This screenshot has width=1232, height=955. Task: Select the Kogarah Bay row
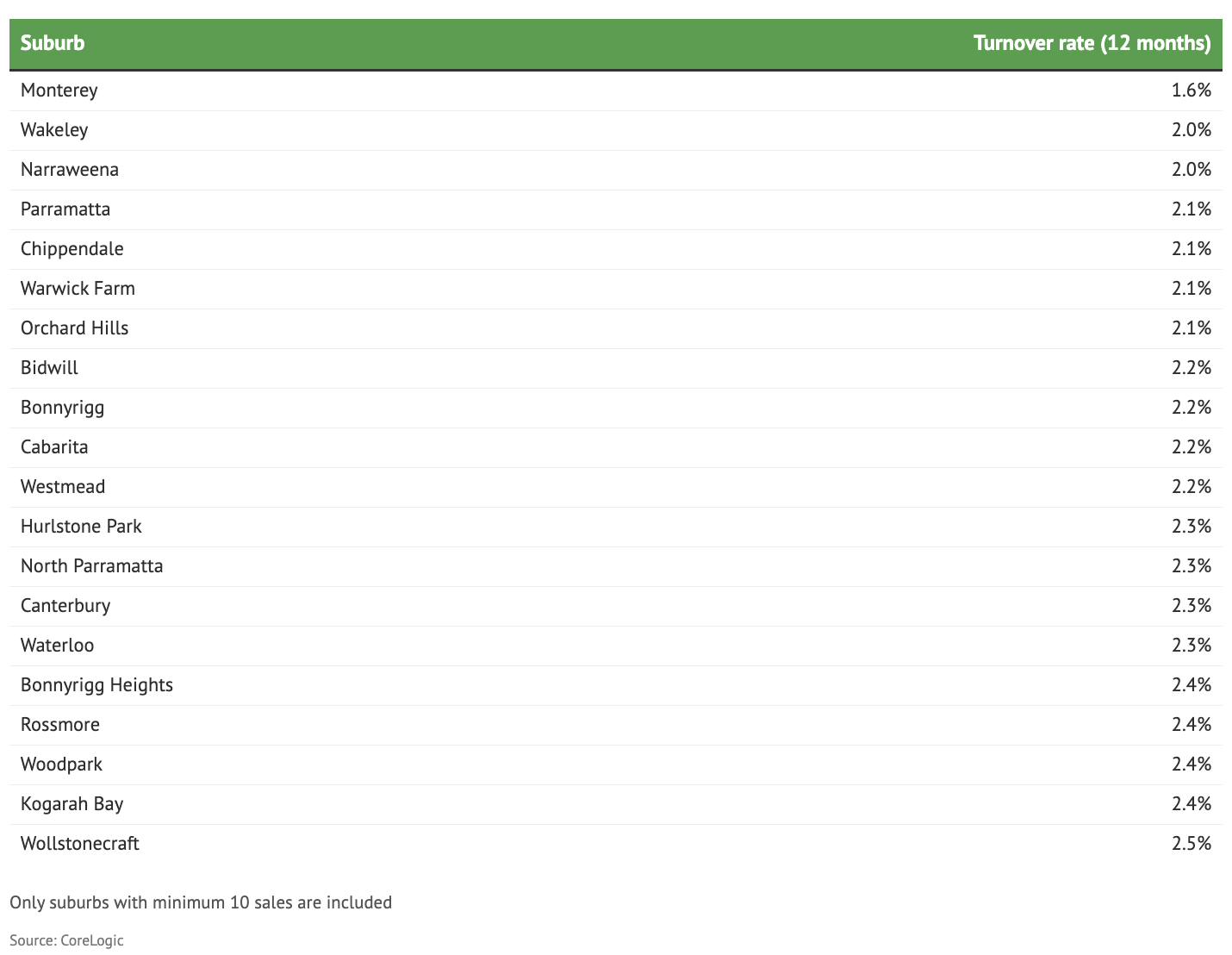tap(72, 804)
